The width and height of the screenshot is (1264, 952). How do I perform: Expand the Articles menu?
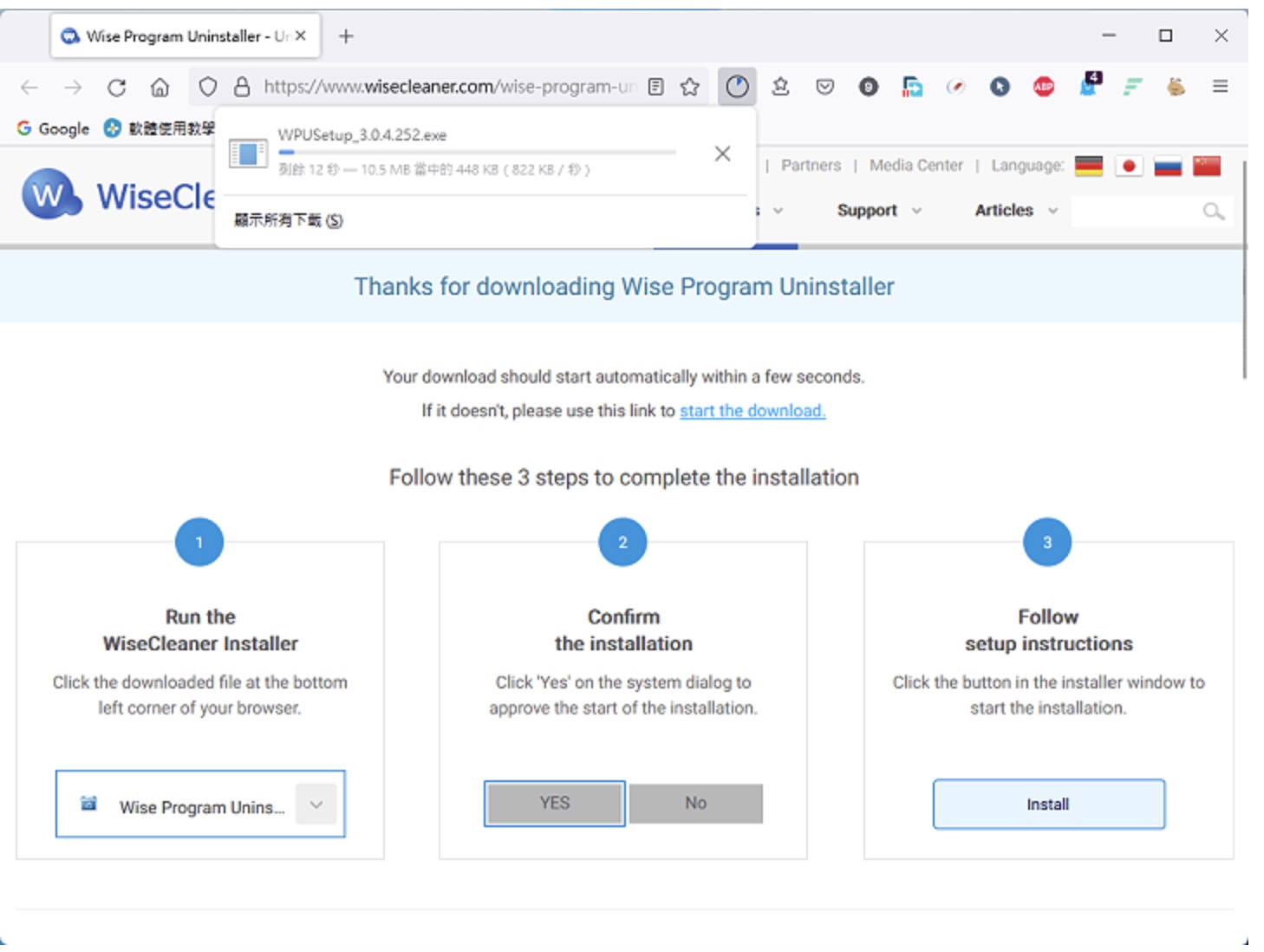coord(1015,211)
